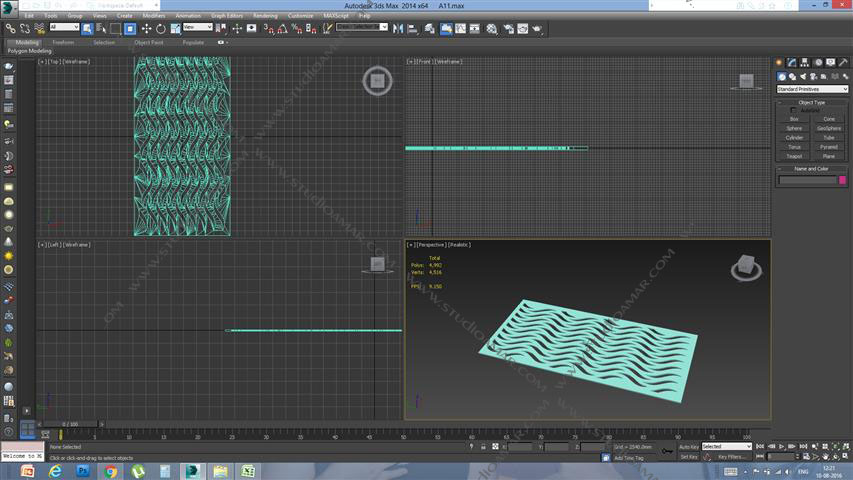Click the pink object color swatch
This screenshot has height=480, width=853.
(842, 180)
